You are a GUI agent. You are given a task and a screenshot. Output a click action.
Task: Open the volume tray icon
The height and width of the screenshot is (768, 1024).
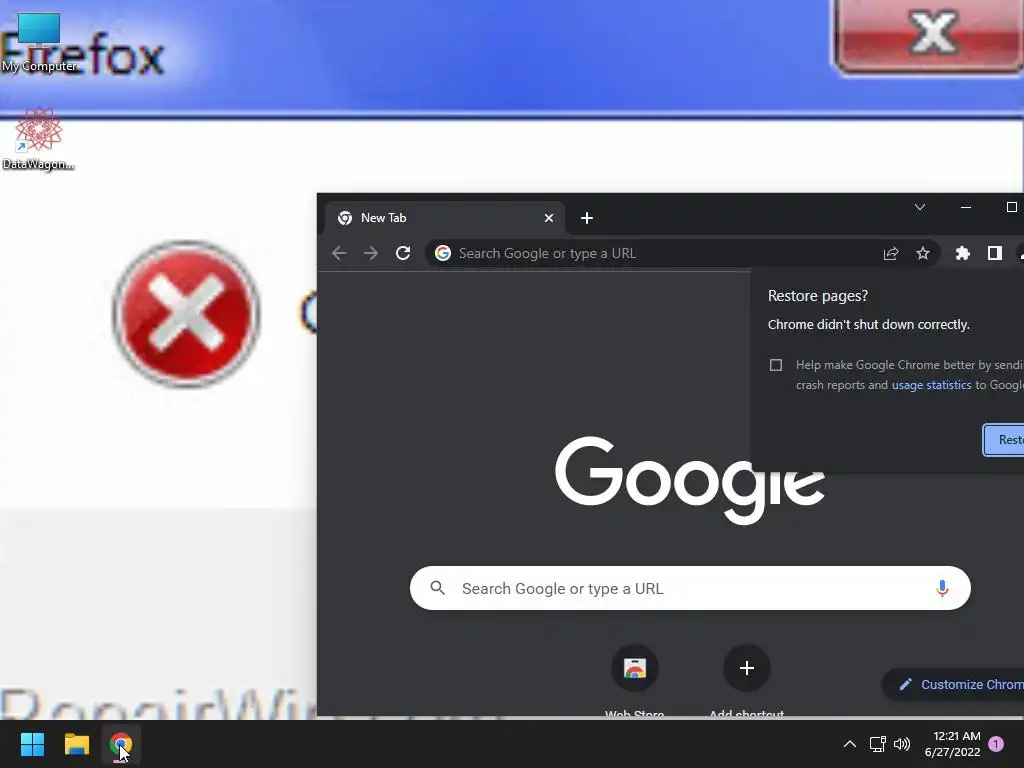tap(902, 744)
